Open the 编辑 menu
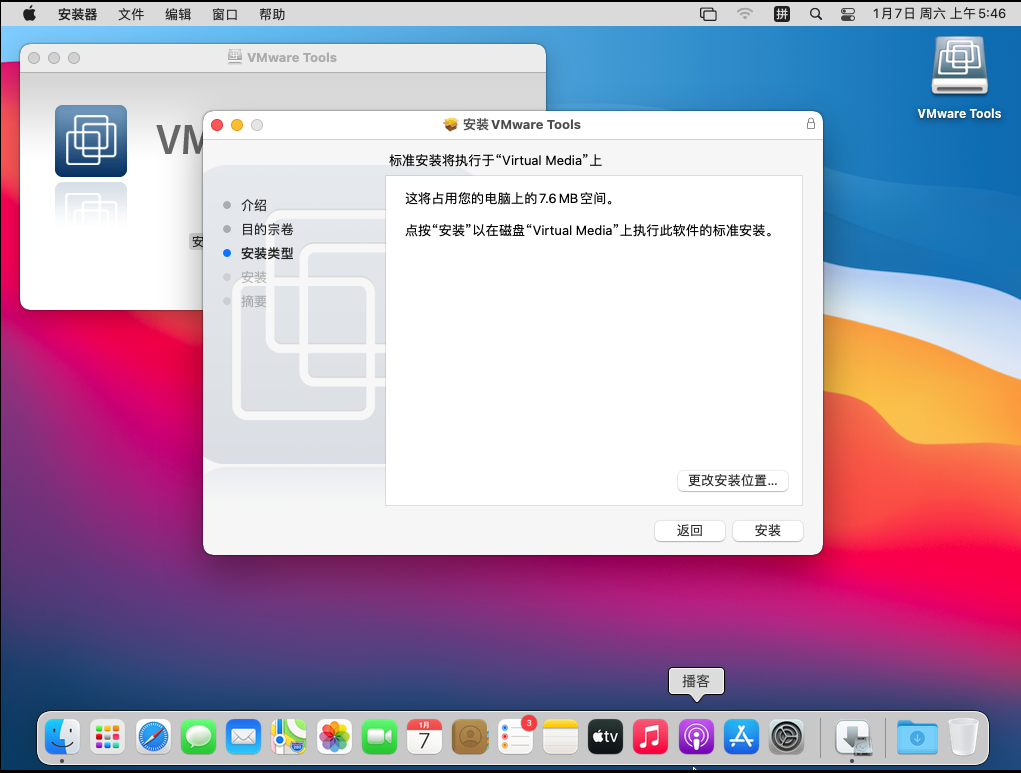The image size is (1021, 773). coord(178,14)
